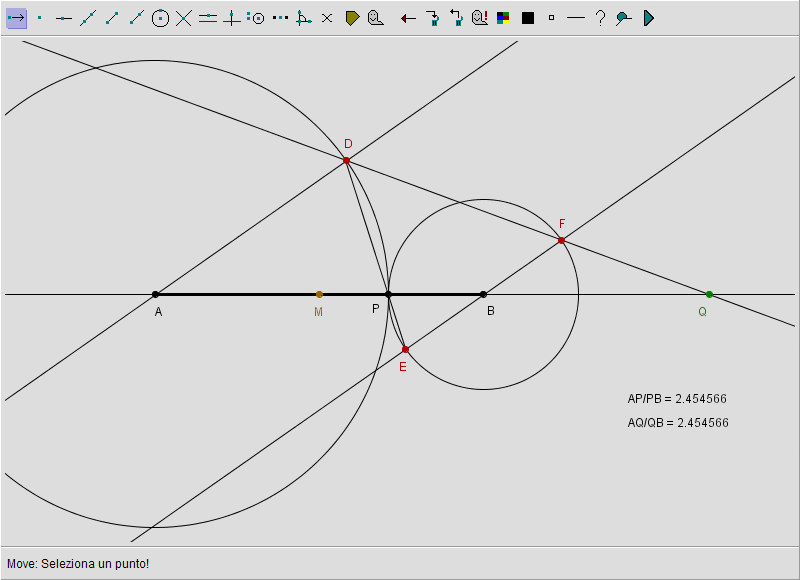Change the point shape via small square icon
The image size is (800, 580).
(551, 18)
